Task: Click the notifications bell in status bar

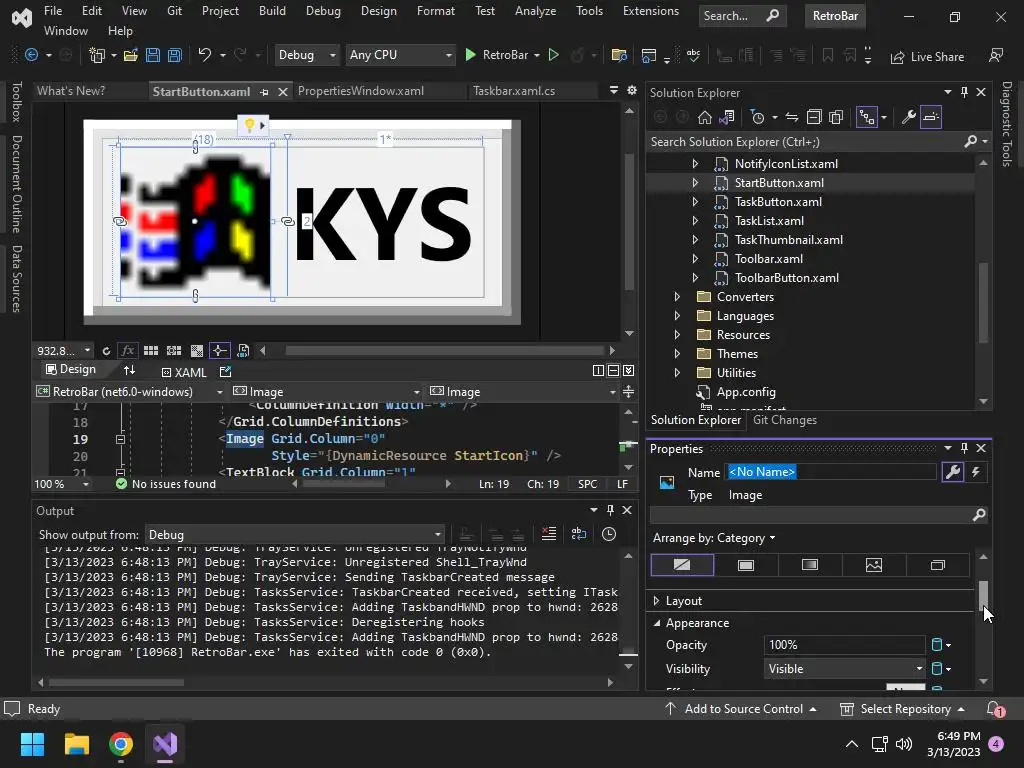Action: tap(995, 709)
